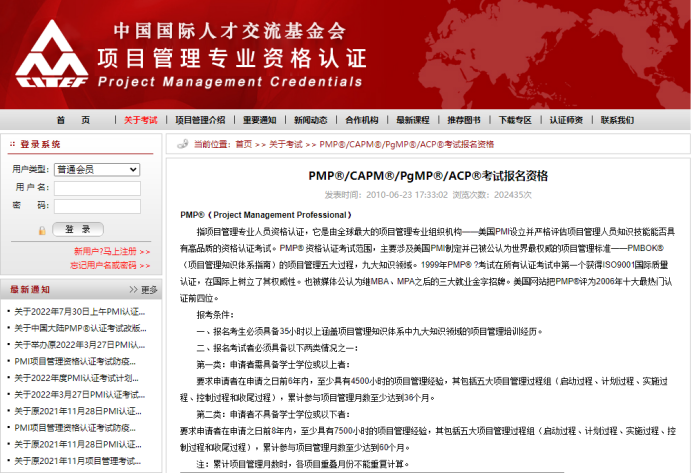Open 新闻动态 navigation item
693x473 pixels.
[311, 120]
